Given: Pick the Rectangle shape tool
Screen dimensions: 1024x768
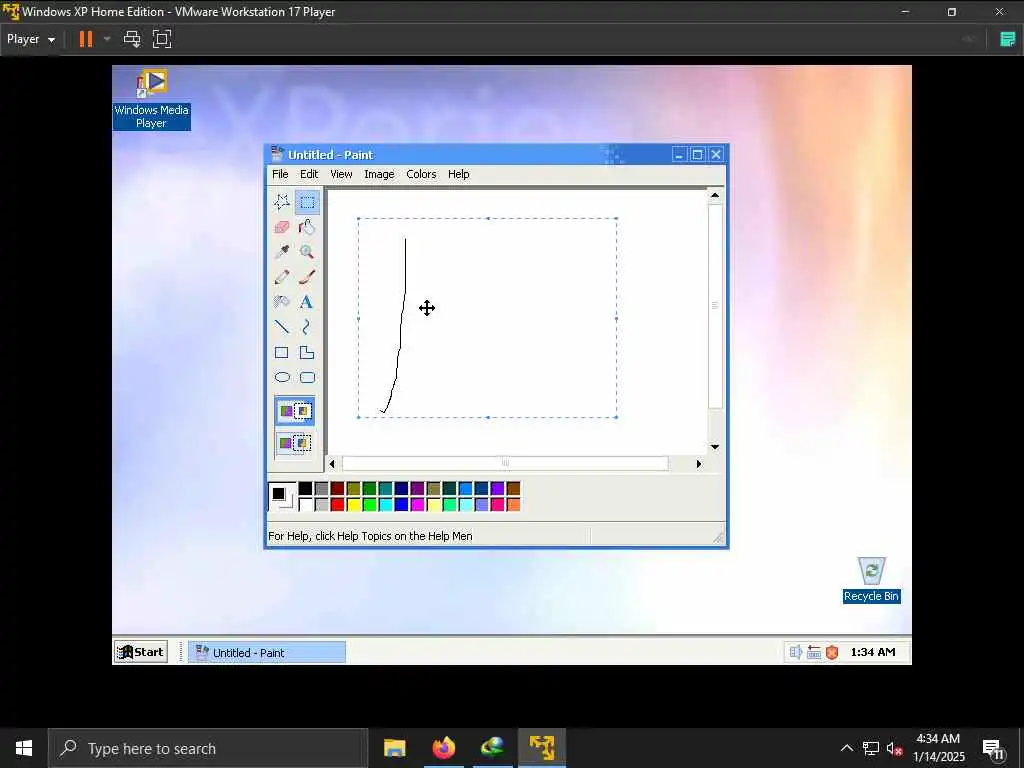Looking at the screenshot, I should point(281,353).
